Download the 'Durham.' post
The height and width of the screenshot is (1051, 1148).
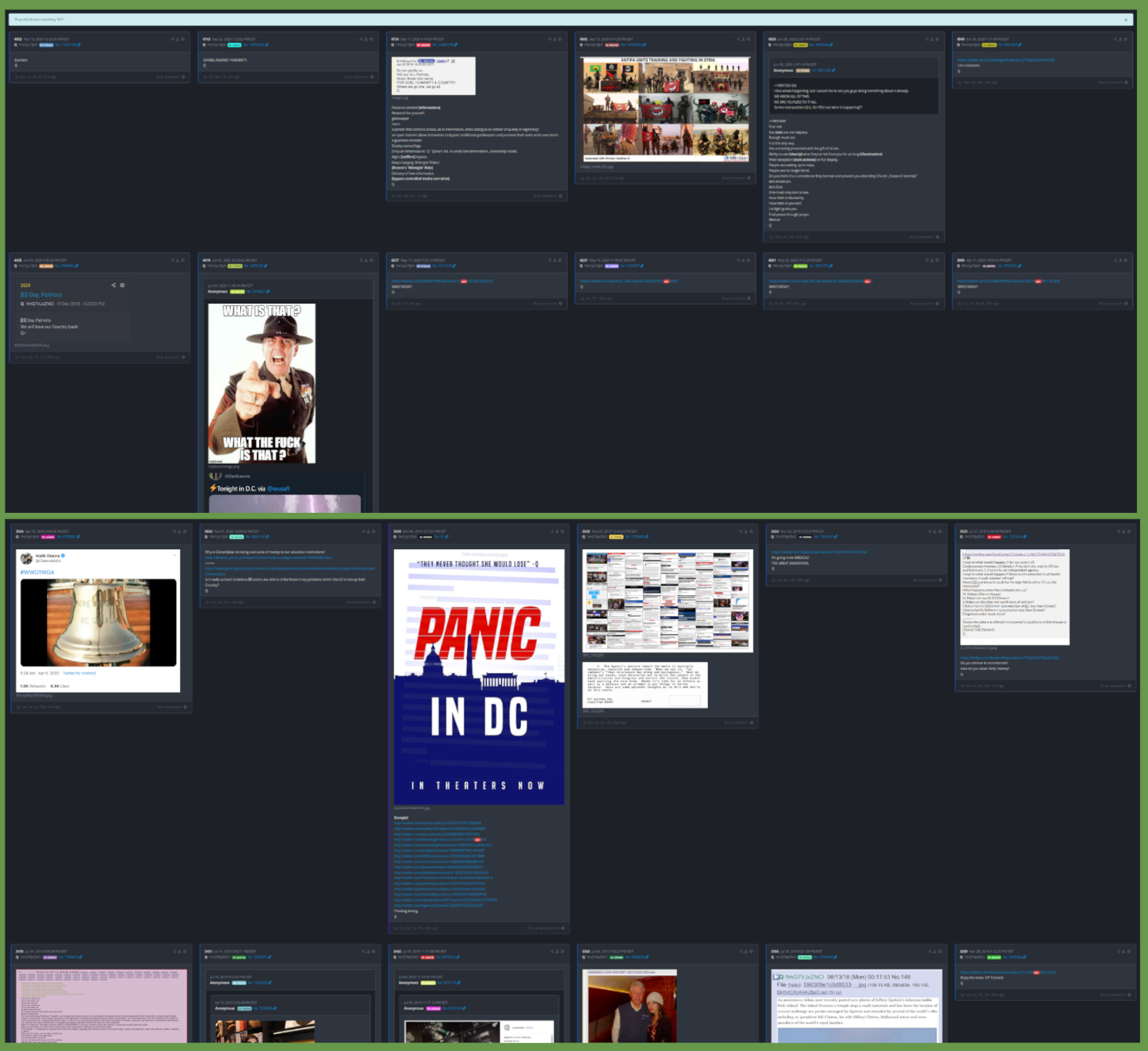(178, 39)
